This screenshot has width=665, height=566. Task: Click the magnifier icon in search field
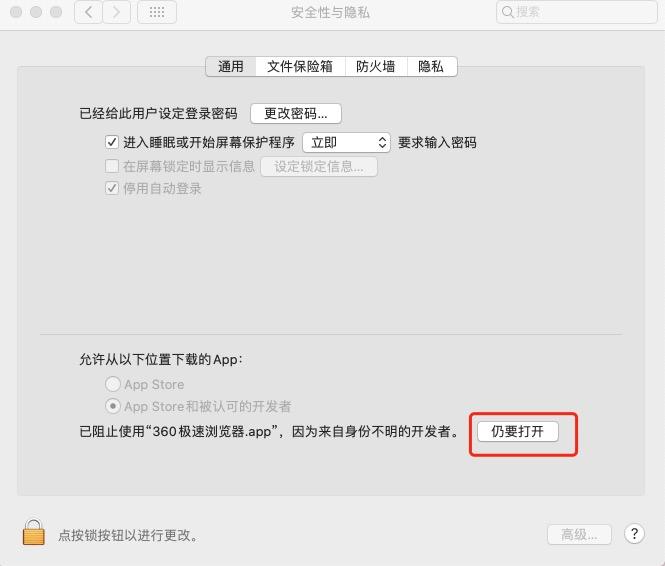point(508,12)
